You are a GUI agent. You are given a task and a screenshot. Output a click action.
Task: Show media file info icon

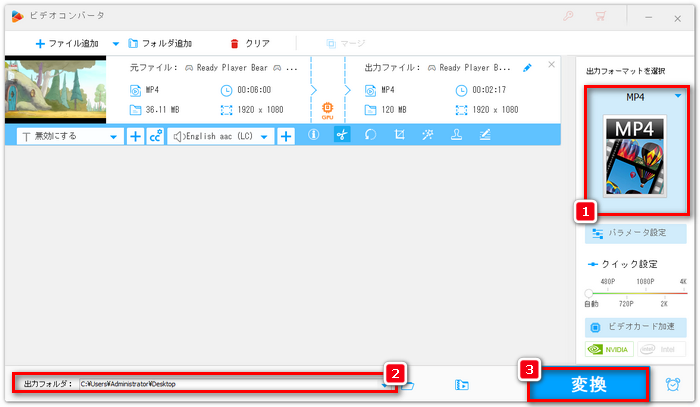tap(313, 136)
